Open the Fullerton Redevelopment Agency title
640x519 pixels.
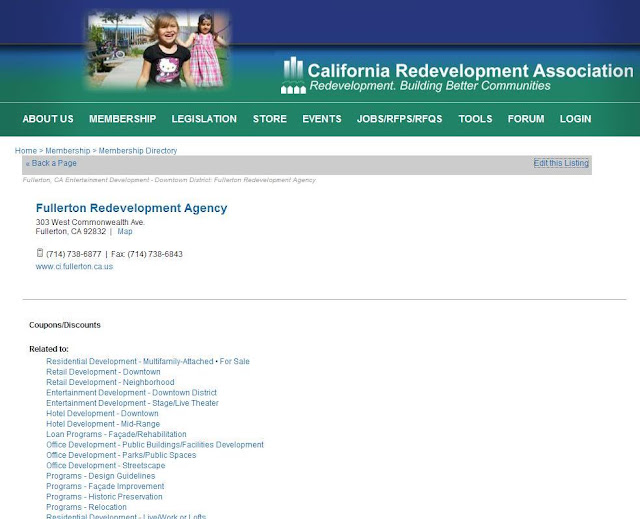[x=131, y=208]
